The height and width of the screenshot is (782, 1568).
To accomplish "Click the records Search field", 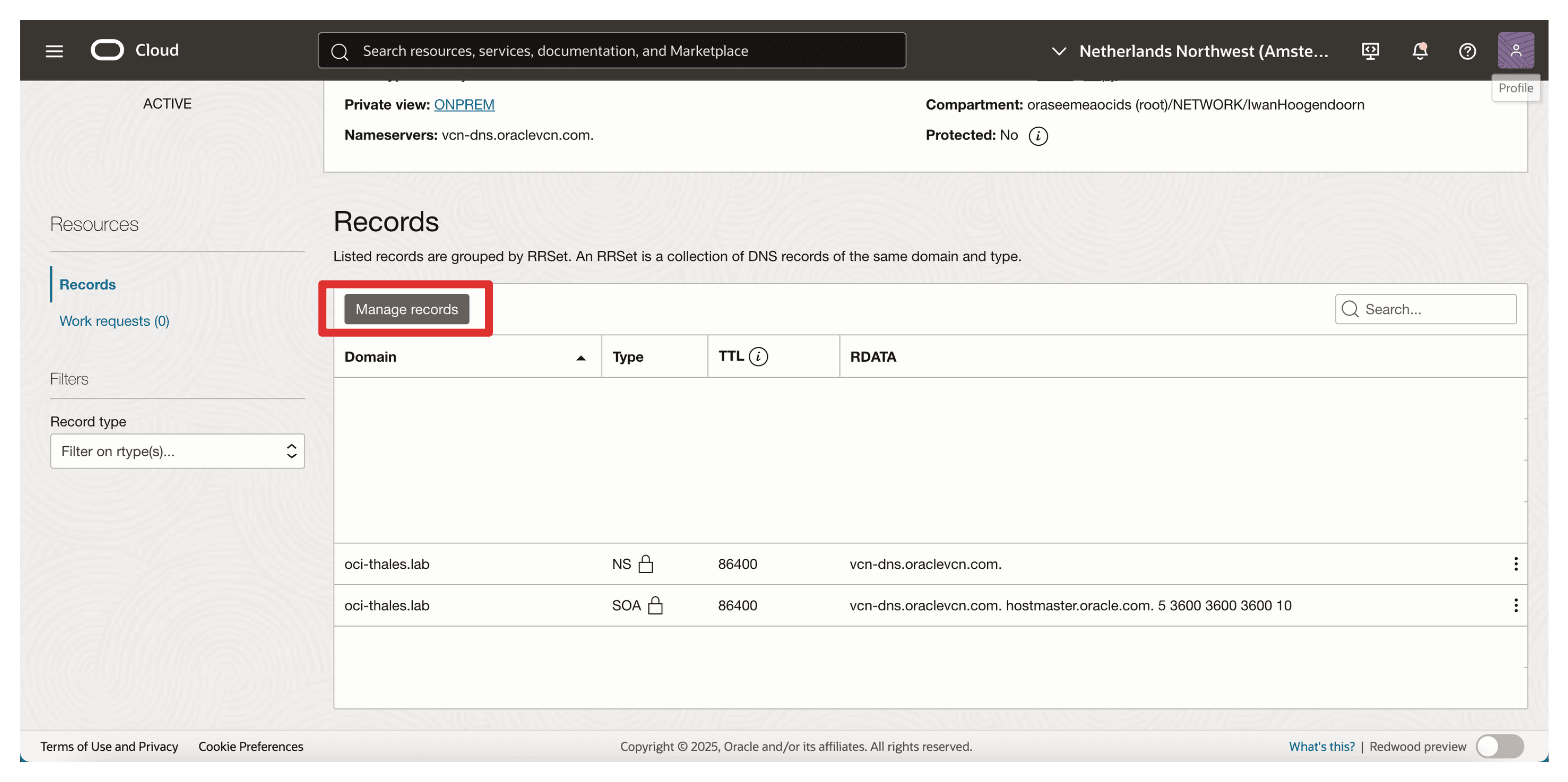I will (x=1425, y=309).
